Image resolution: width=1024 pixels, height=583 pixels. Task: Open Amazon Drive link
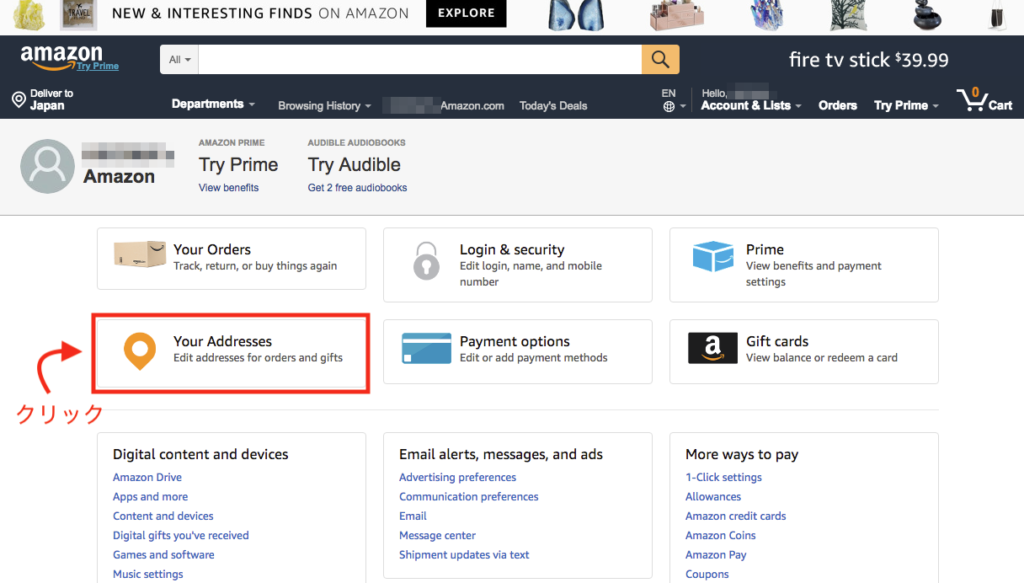[x=147, y=477]
